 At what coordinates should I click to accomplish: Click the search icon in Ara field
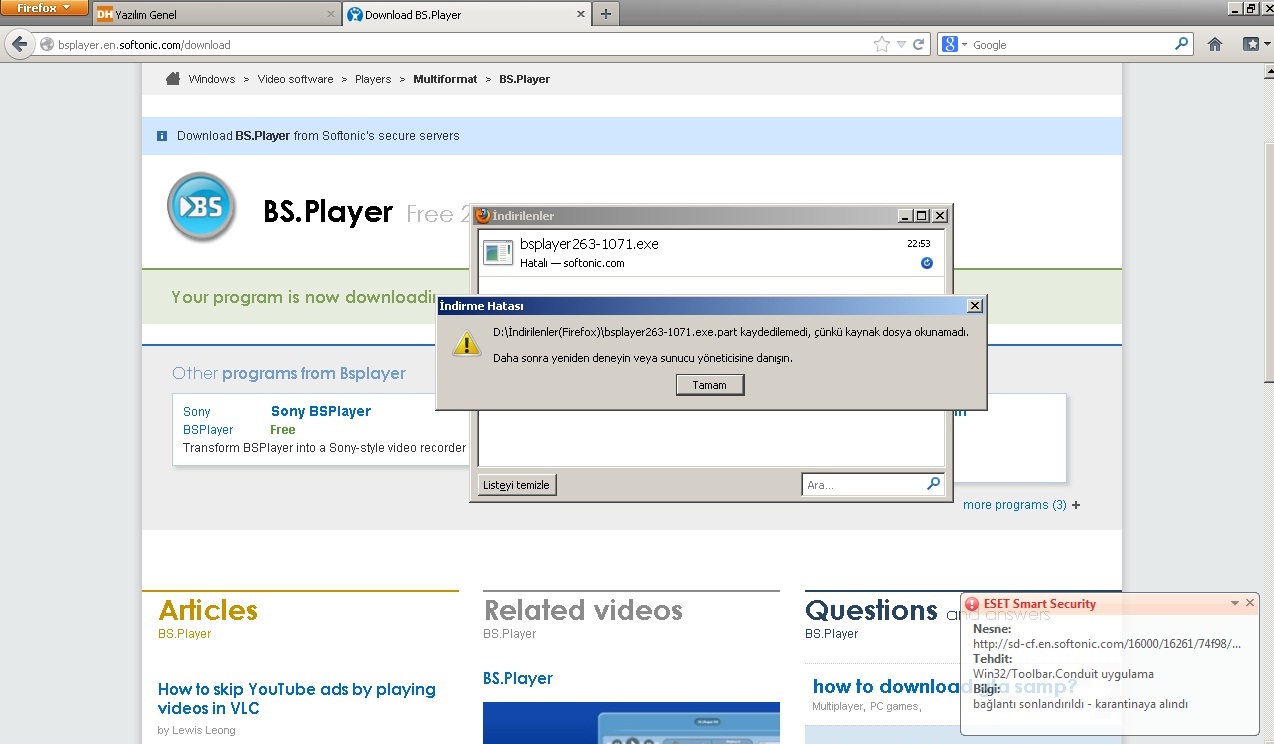(933, 484)
